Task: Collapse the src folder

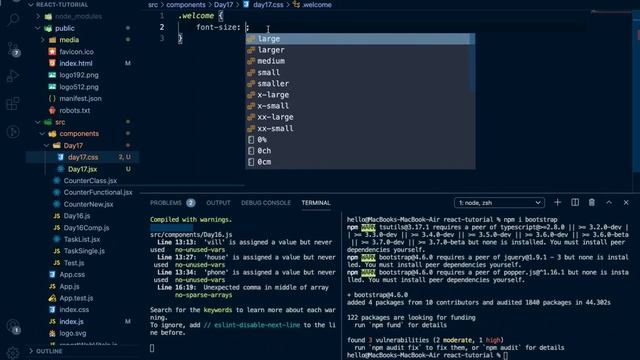Action: click(x=38, y=122)
